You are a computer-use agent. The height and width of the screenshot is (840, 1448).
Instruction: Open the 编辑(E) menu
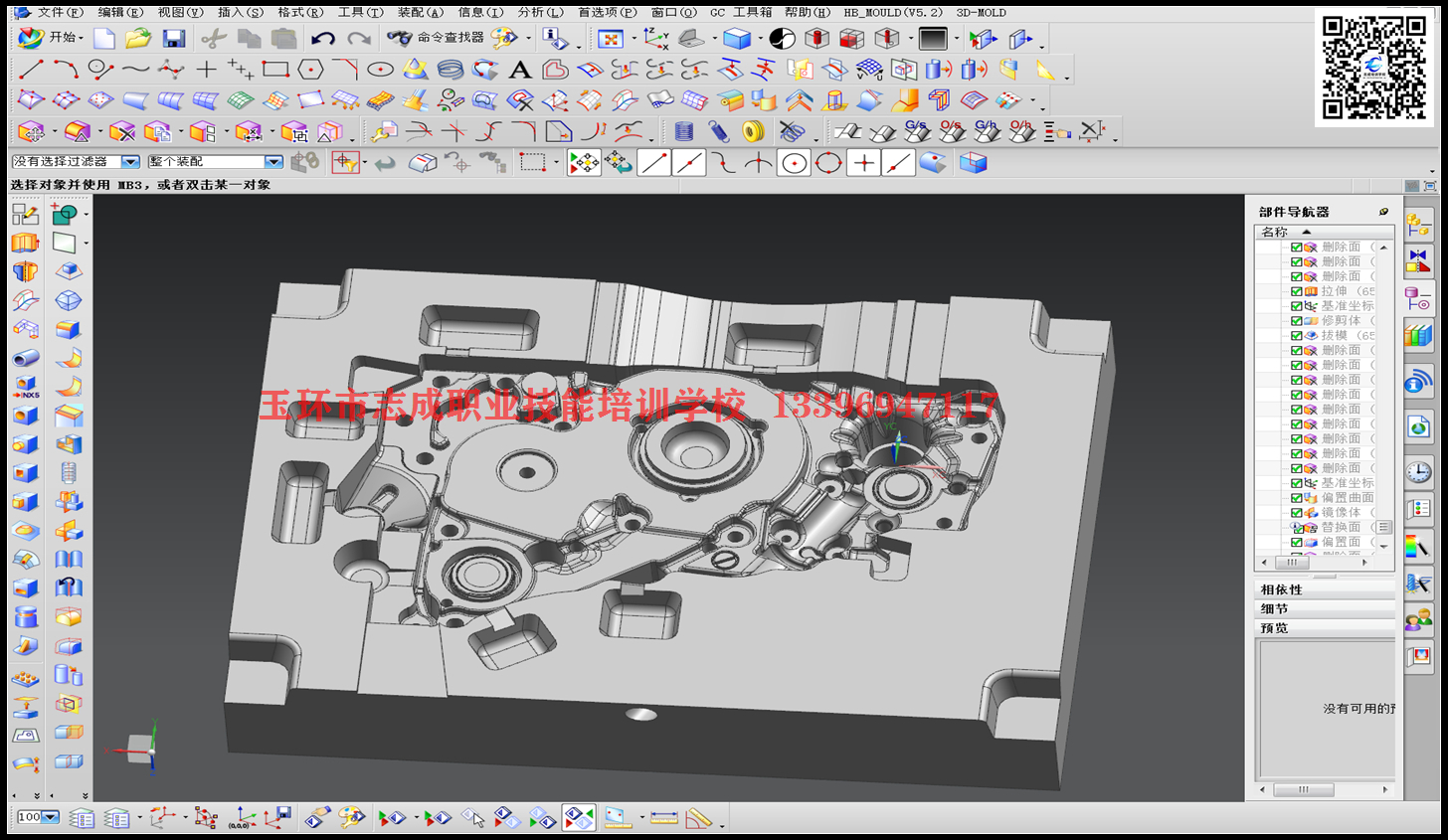[120, 12]
